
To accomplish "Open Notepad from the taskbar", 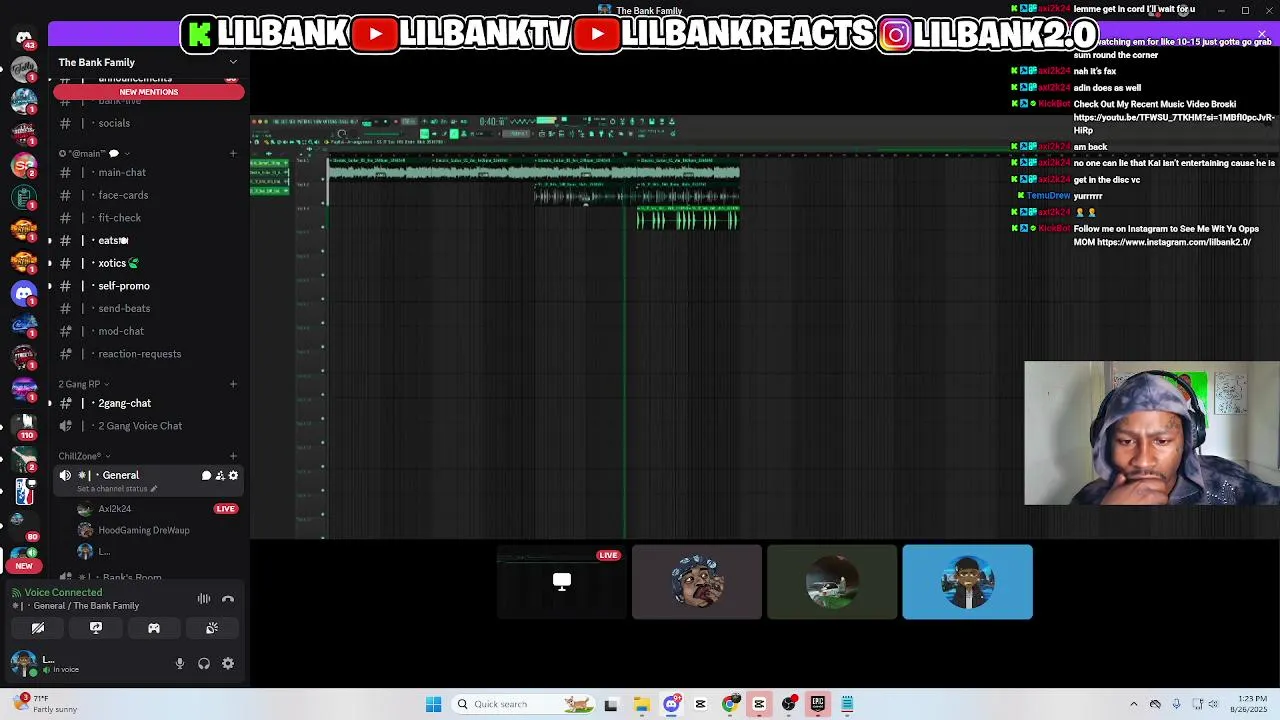I will [847, 704].
